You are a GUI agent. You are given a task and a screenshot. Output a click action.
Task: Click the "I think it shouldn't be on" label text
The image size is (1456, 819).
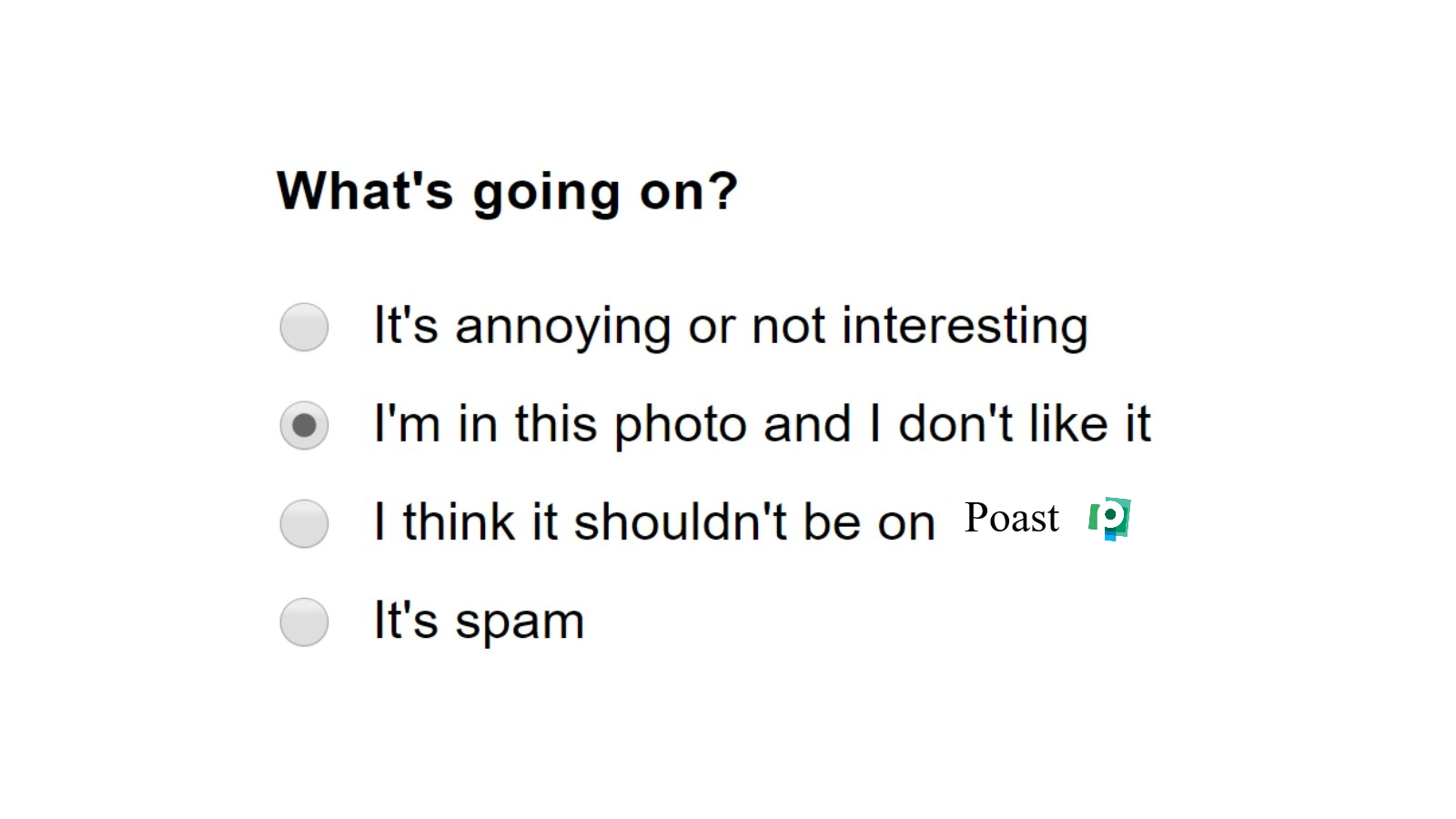pyautogui.click(x=654, y=522)
